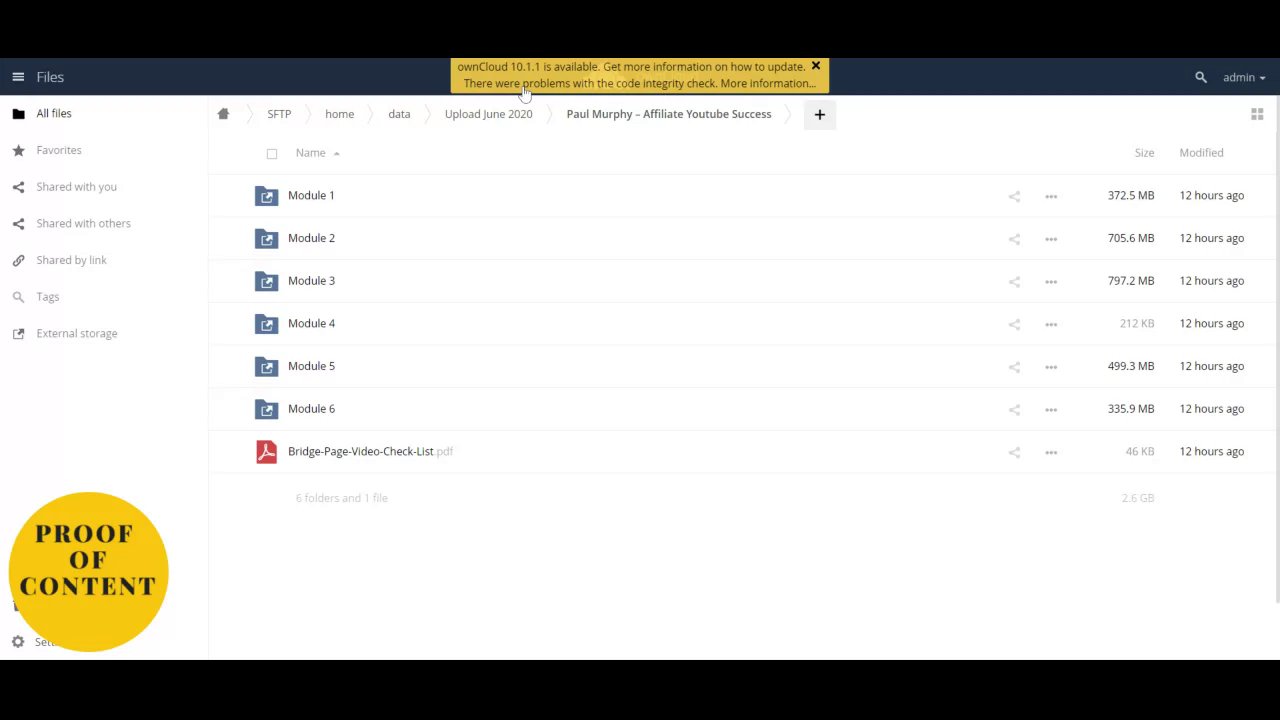
Task: Sort by Name column header
Action: [x=311, y=153]
